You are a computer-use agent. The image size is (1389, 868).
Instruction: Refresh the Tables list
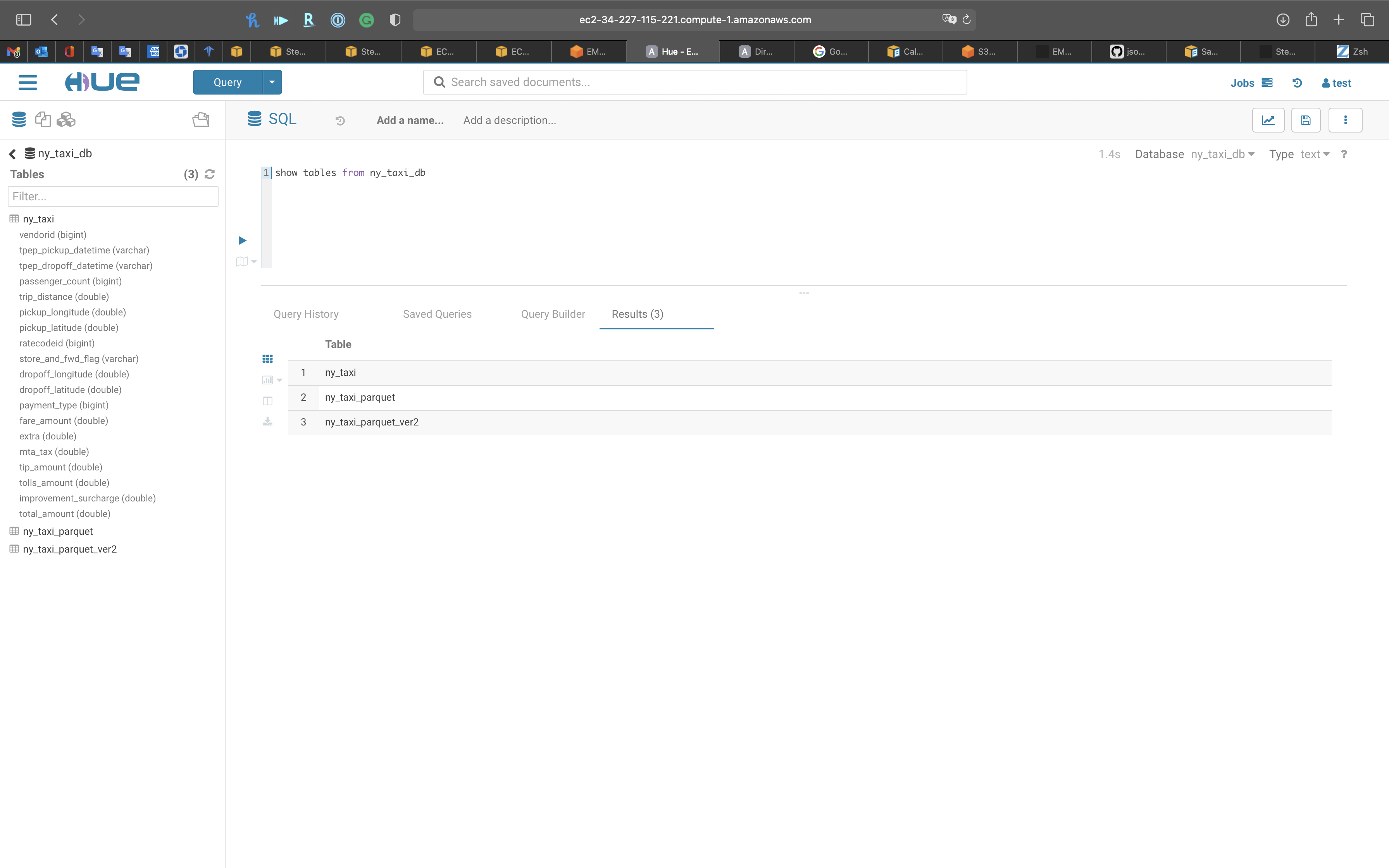(x=210, y=174)
